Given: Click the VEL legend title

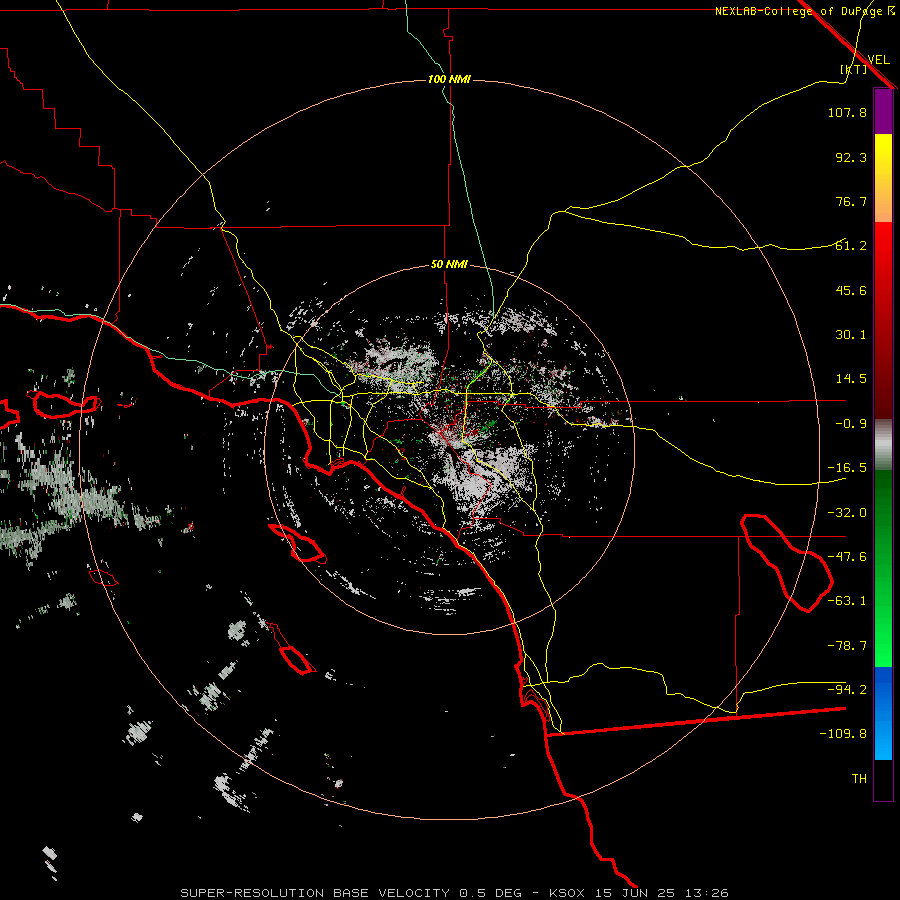Looking at the screenshot, I should (878, 60).
